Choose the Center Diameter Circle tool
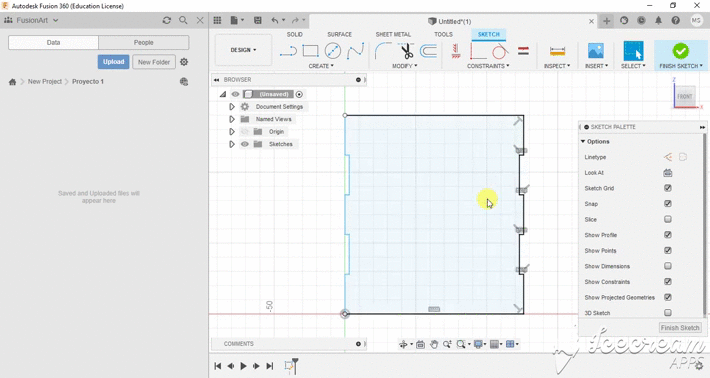 pos(333,51)
